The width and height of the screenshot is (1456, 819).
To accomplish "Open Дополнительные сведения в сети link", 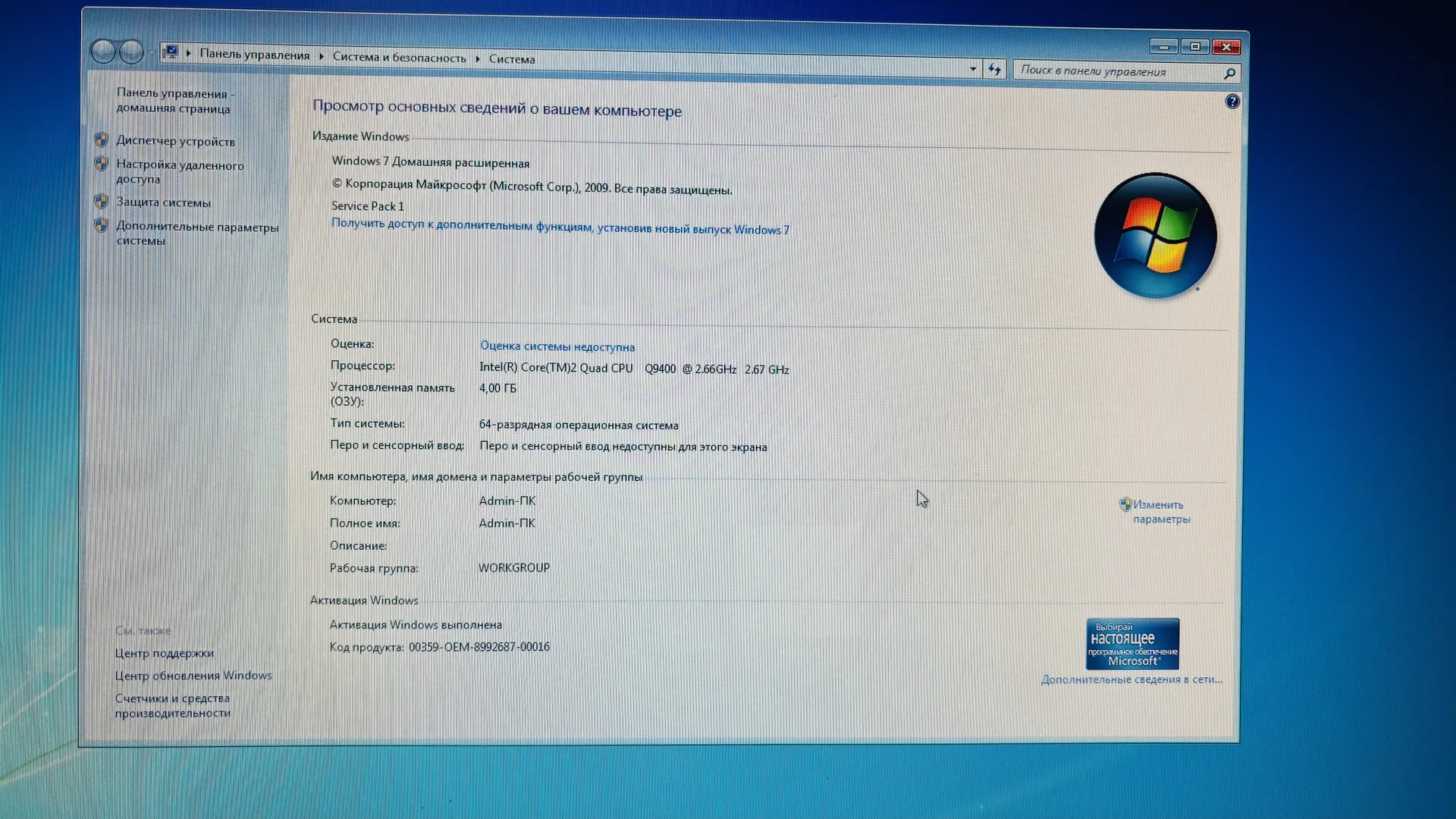I will (1131, 679).
